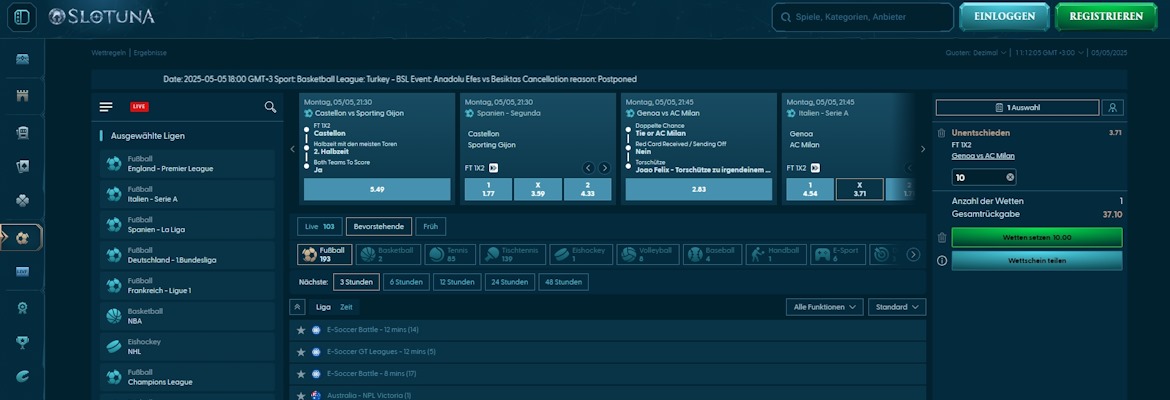This screenshot has width=1170, height=400.
Task: Open the slot machine icon in the sidebar
Action: tap(22, 132)
